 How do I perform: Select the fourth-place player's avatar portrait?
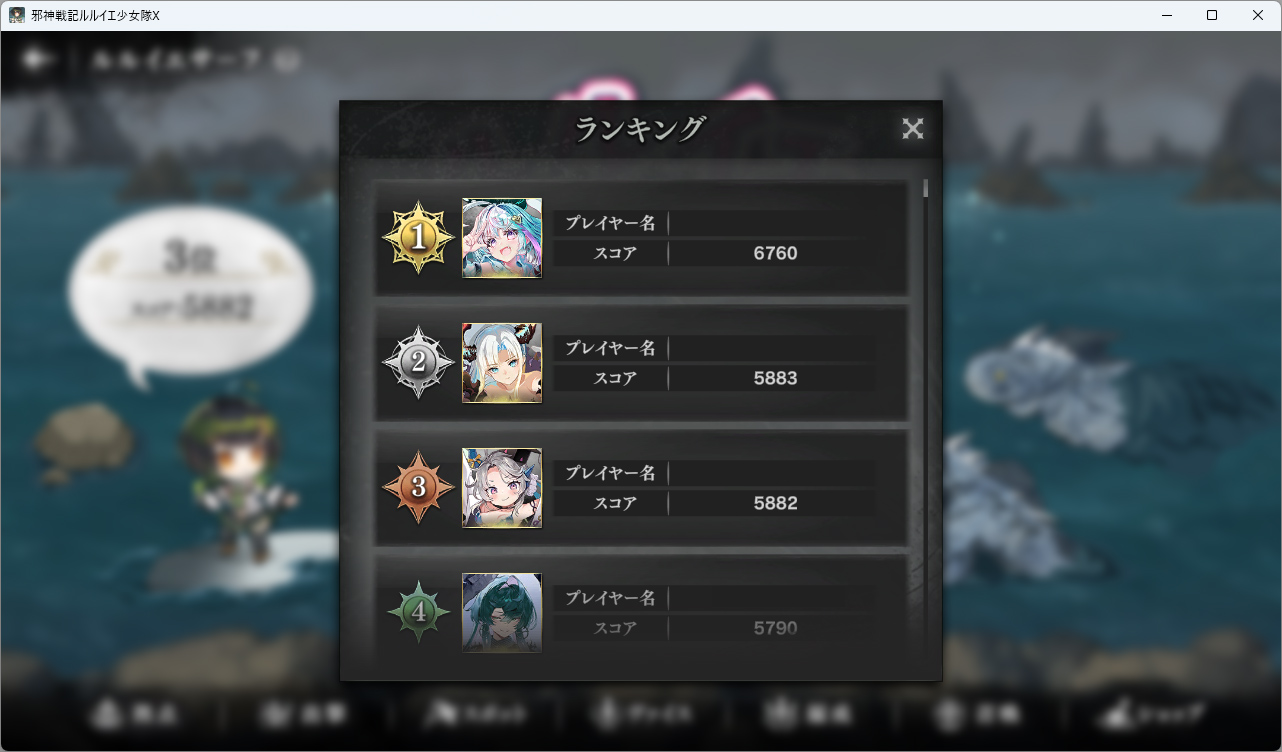tap(502, 613)
